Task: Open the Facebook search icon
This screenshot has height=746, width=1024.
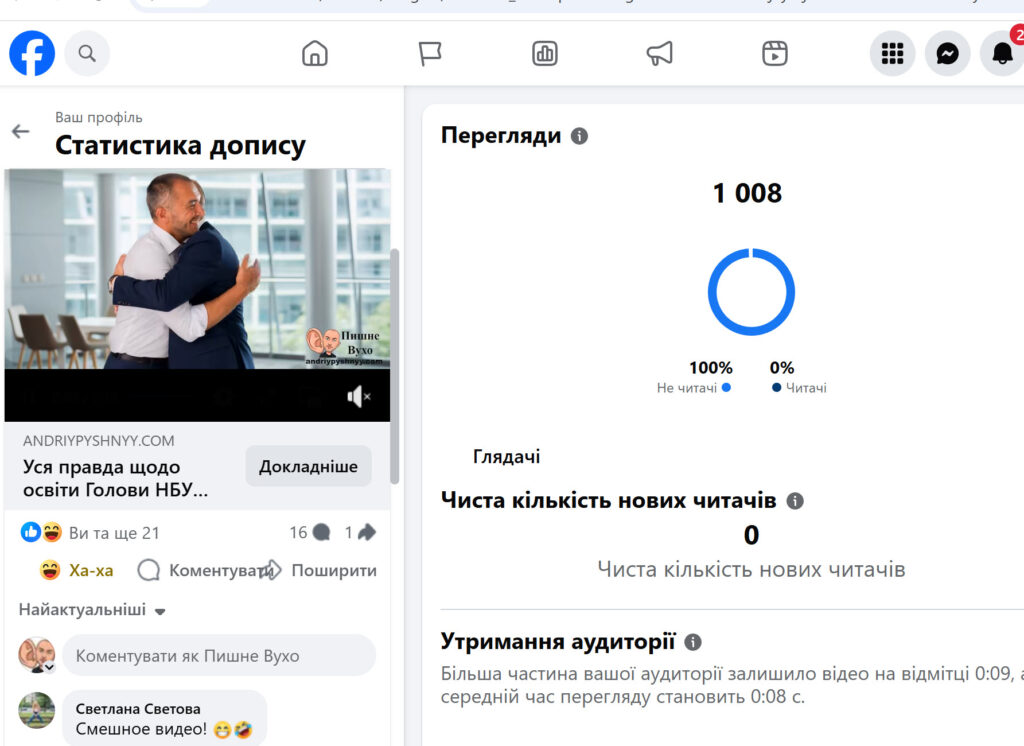Action: pos(87,53)
